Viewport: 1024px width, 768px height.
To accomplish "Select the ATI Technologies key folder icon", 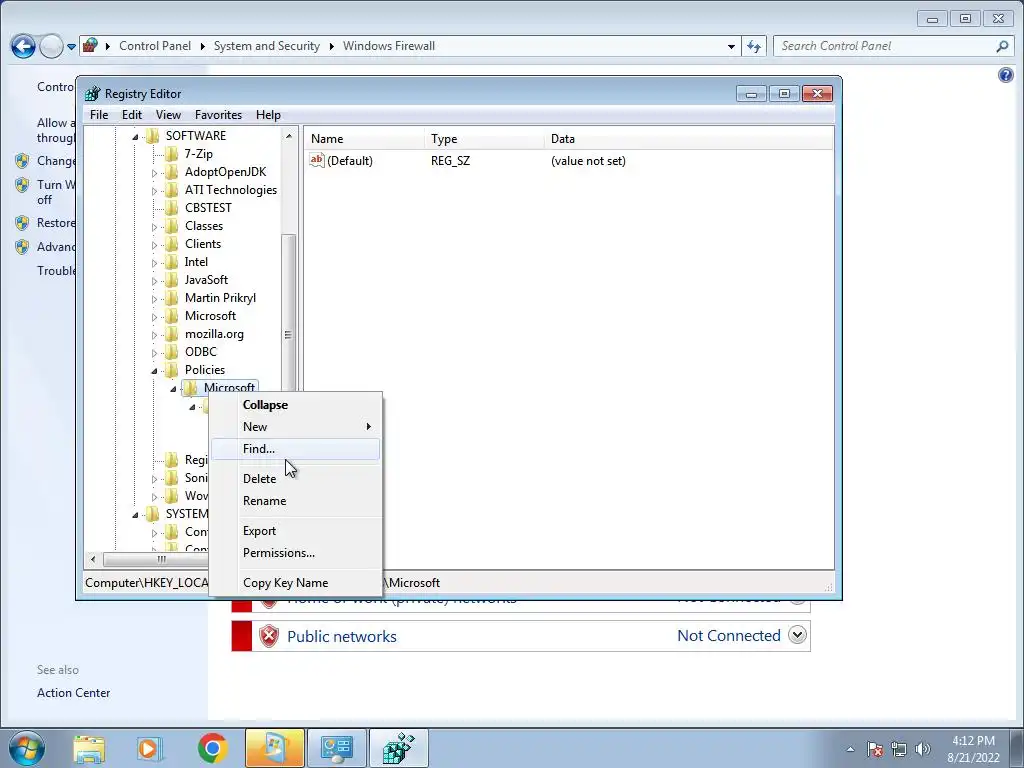I will [172, 190].
